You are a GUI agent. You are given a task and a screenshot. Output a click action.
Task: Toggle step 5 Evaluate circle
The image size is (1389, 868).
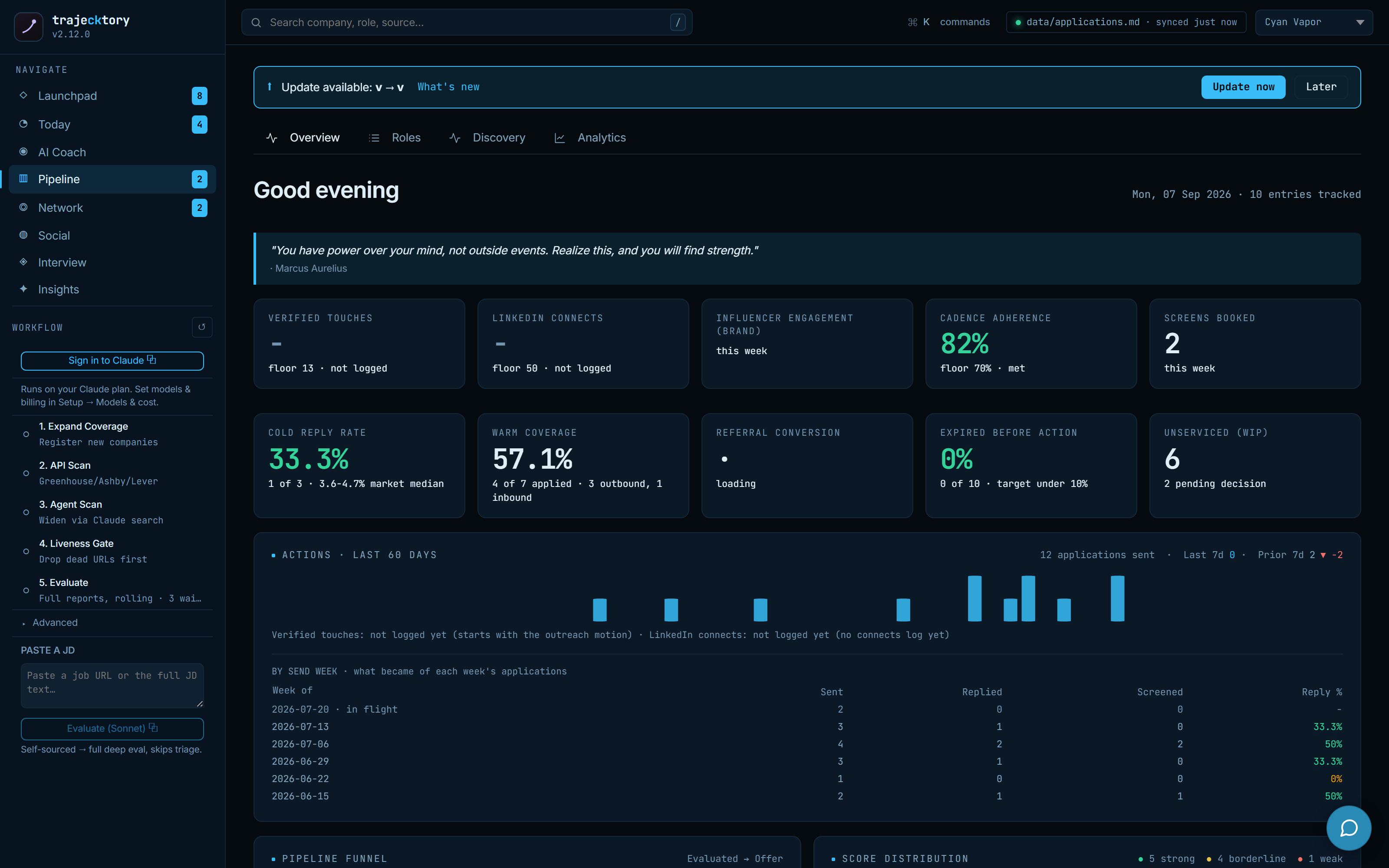point(26,590)
